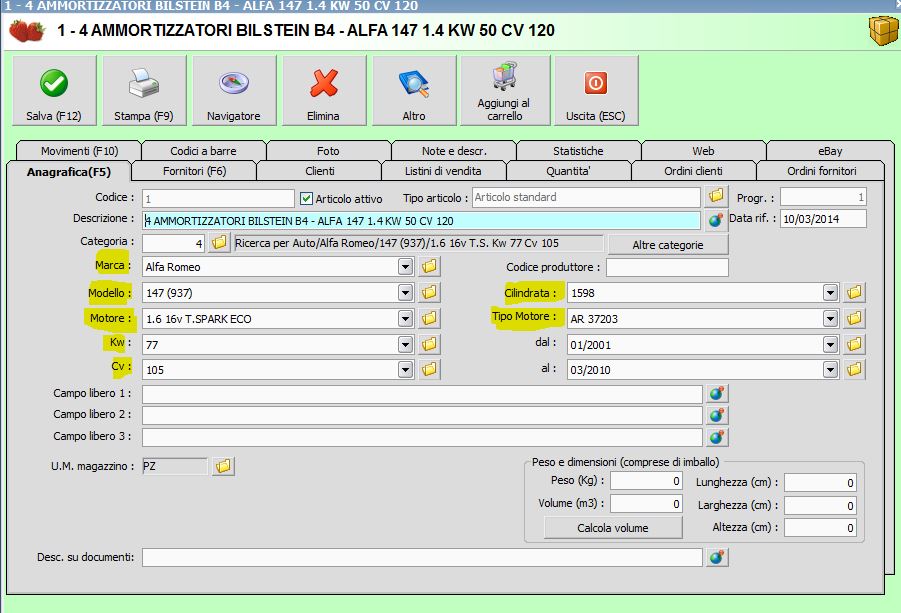Uncheck the Articolo attivo checkbox

point(306,199)
